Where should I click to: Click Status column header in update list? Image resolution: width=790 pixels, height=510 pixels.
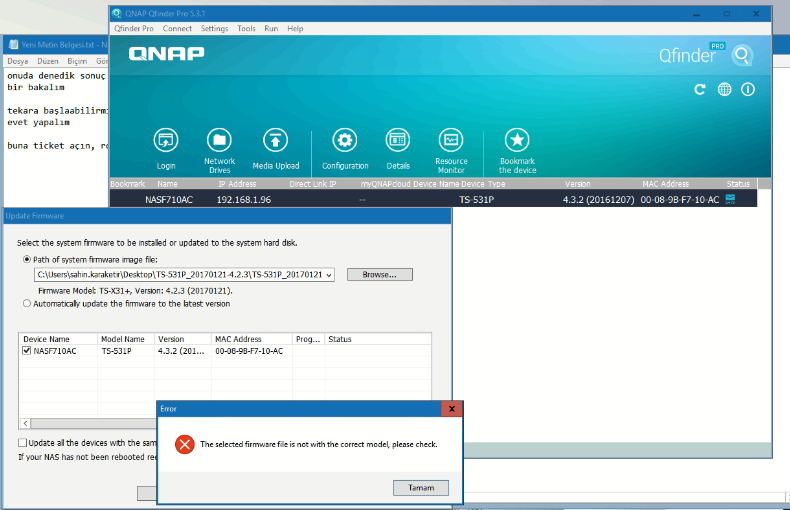378,339
